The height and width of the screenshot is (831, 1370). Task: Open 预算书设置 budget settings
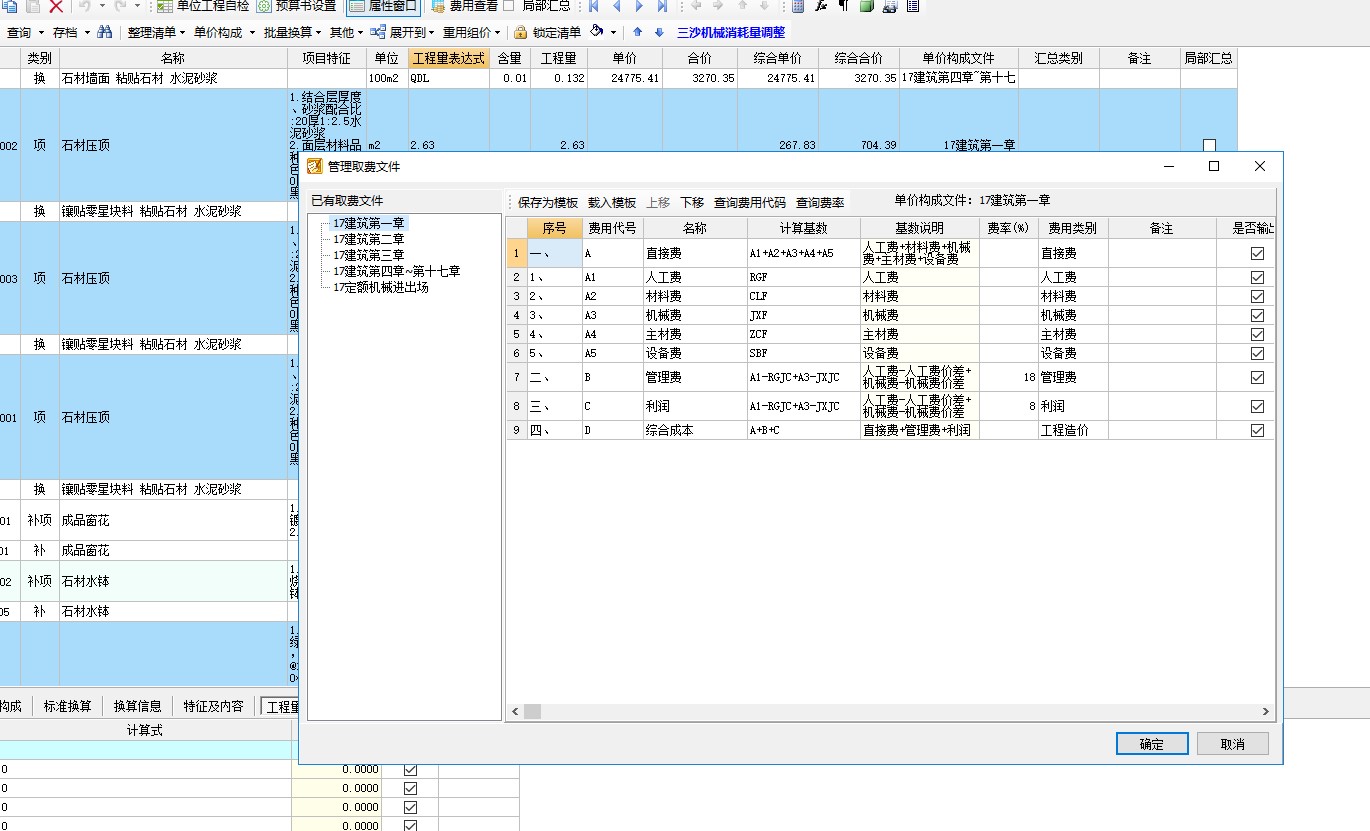tap(297, 6)
